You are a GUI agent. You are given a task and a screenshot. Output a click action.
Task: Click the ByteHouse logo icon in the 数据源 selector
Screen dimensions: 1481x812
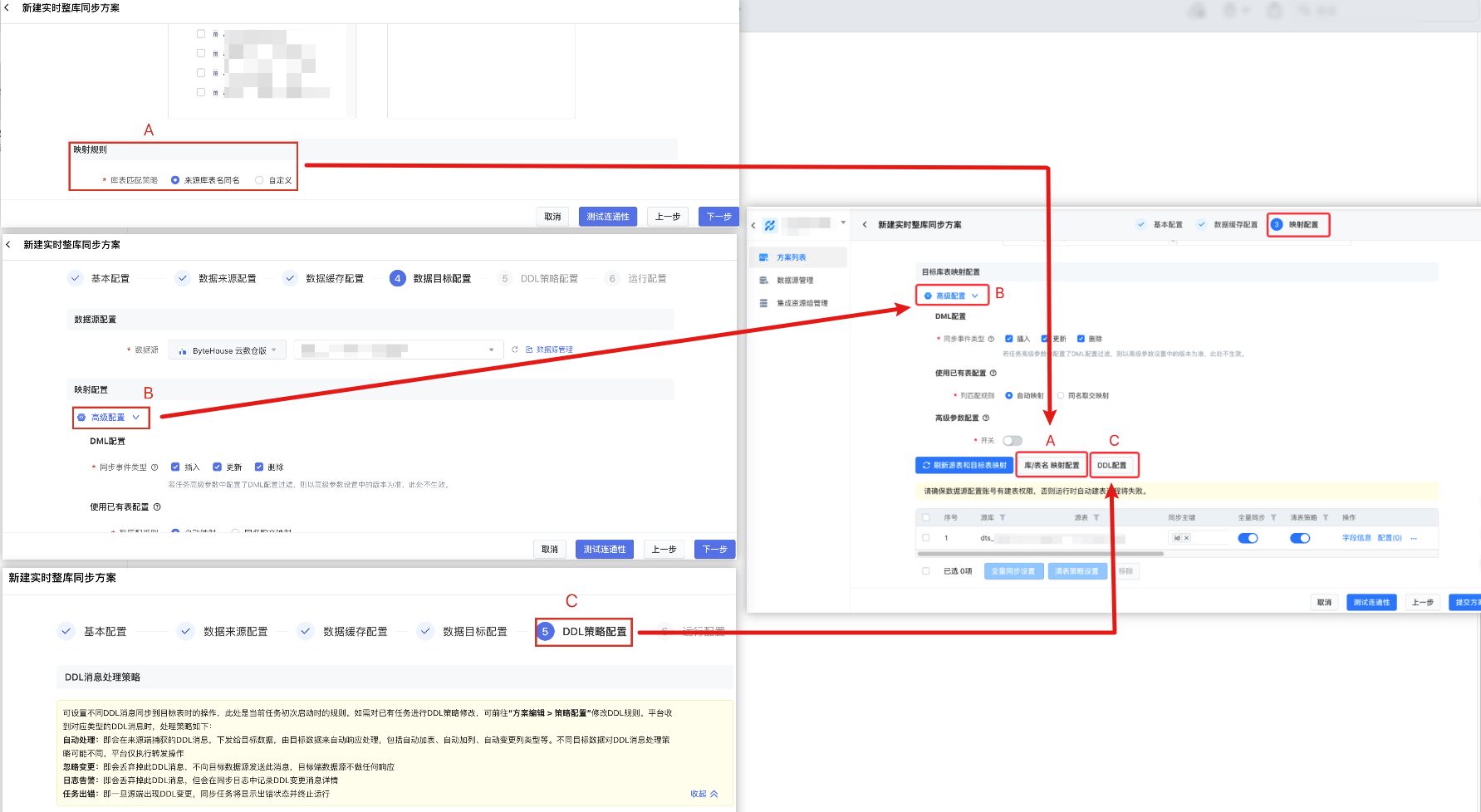[x=183, y=351]
